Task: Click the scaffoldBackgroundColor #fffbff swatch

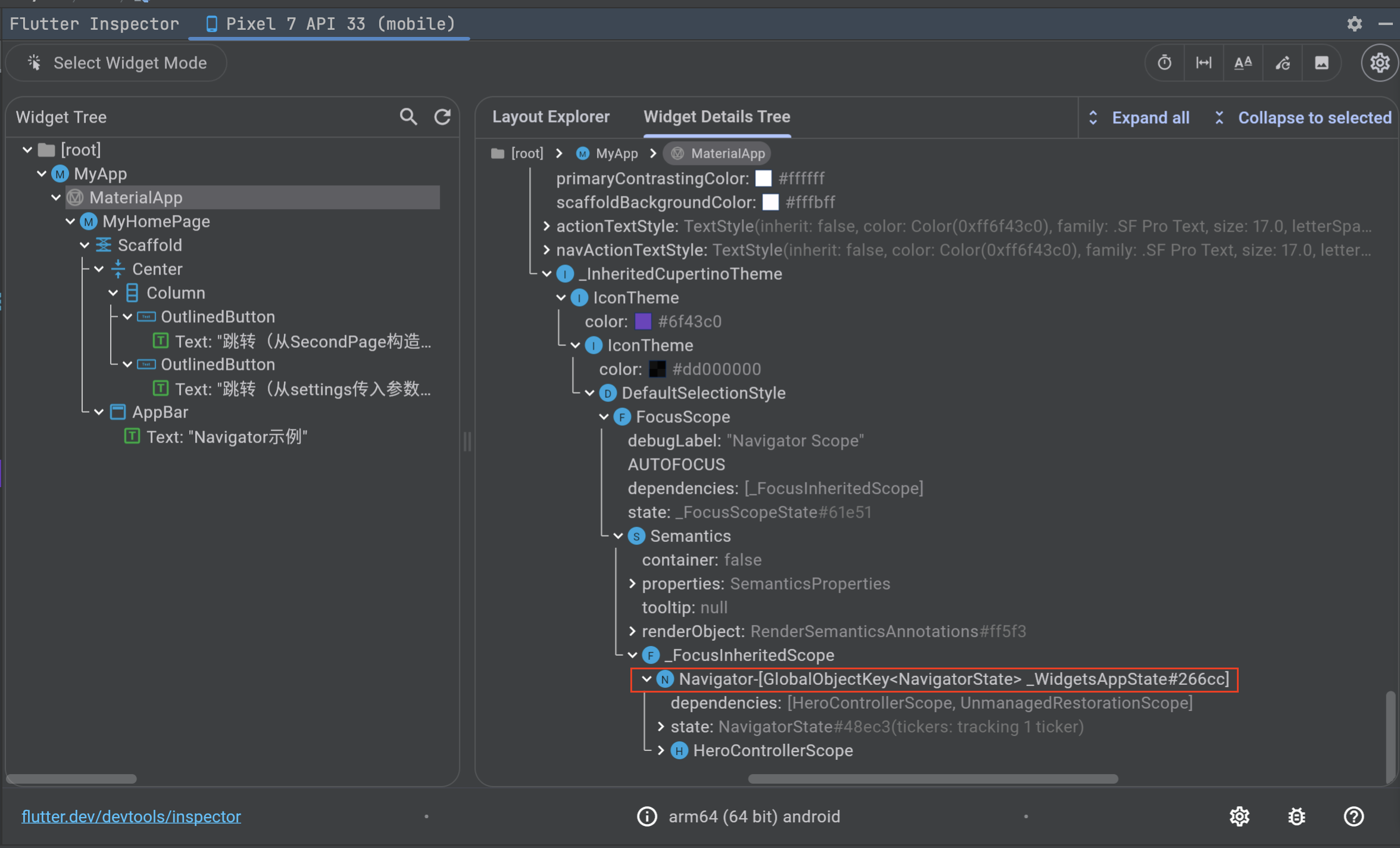Action: coord(770,202)
